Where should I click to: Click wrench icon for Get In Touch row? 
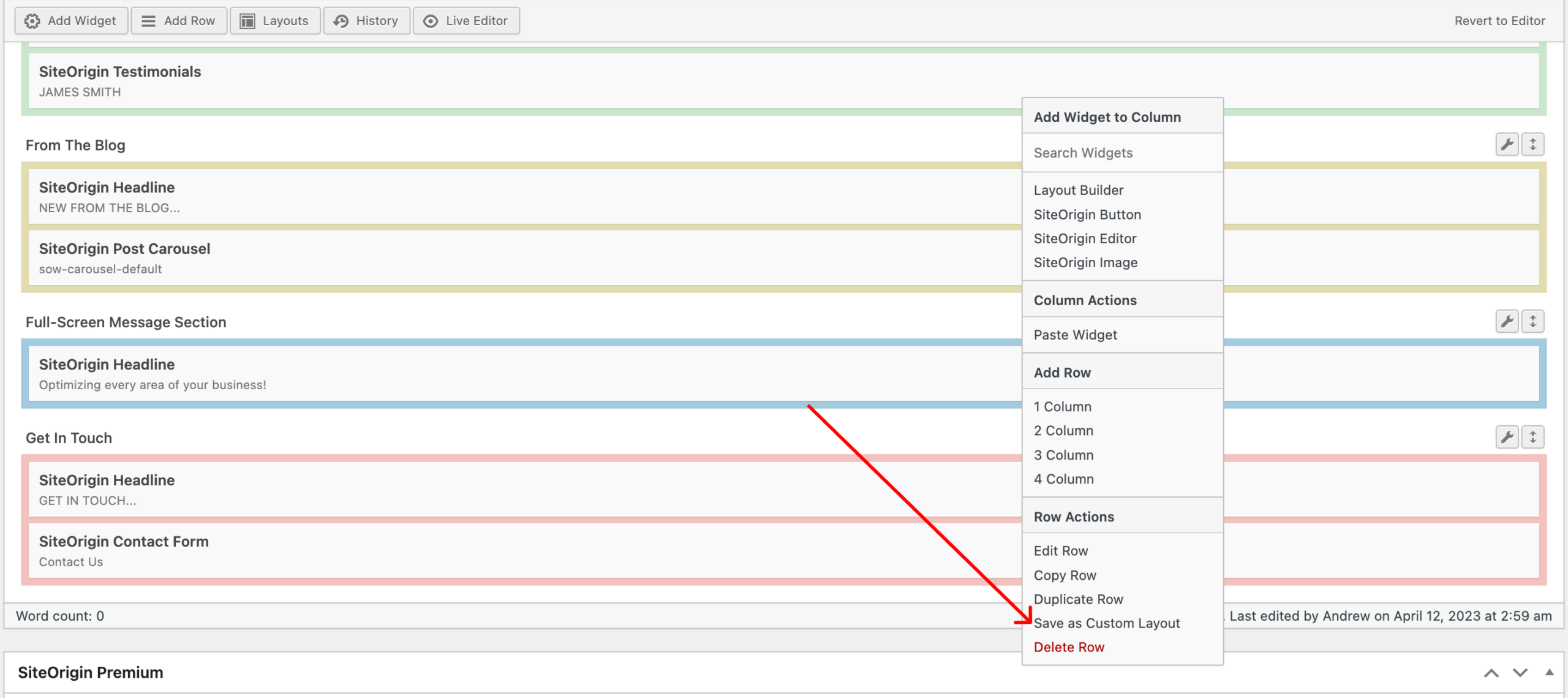click(1507, 437)
